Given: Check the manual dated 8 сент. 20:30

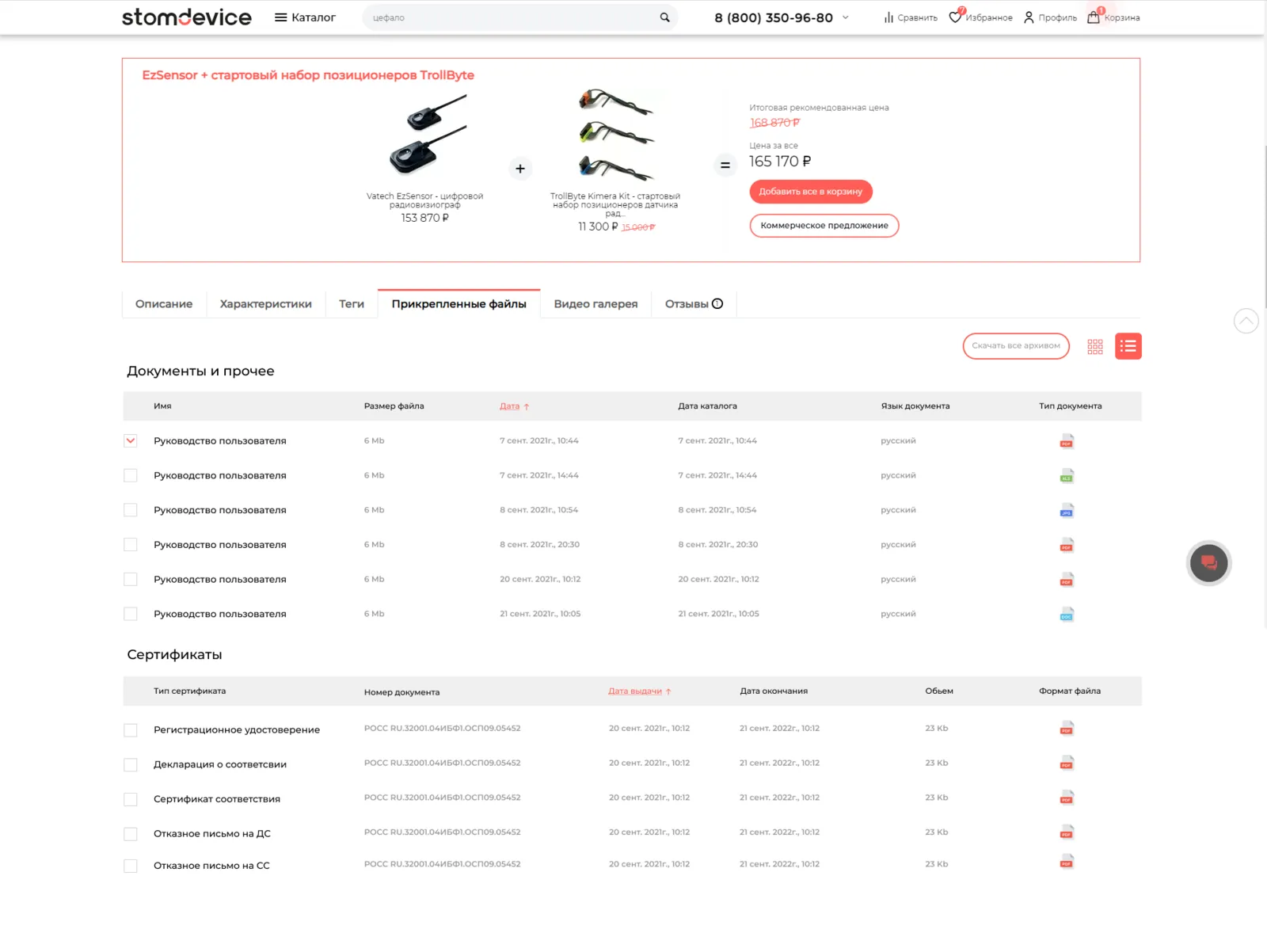Looking at the screenshot, I should (131, 545).
